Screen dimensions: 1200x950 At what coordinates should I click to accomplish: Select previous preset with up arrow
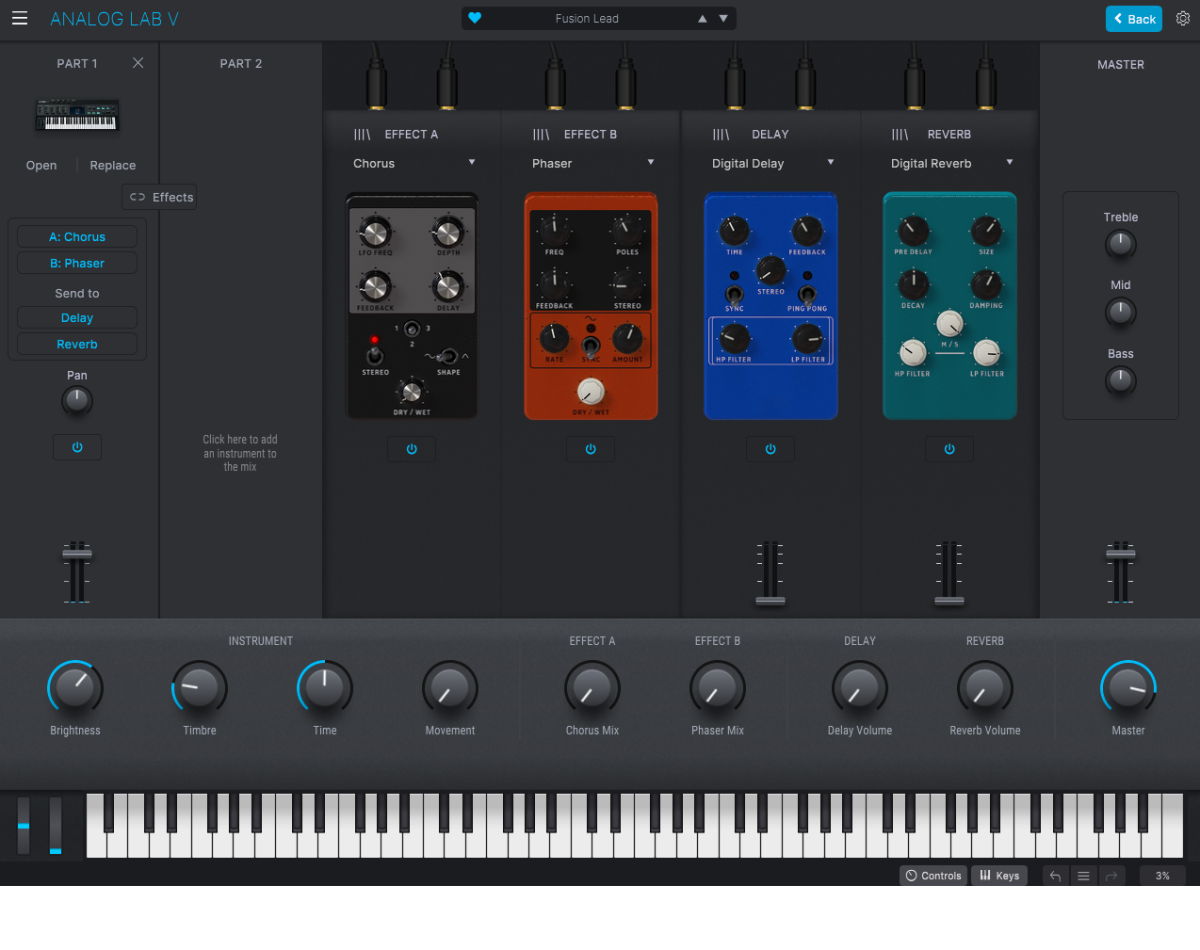[x=702, y=18]
